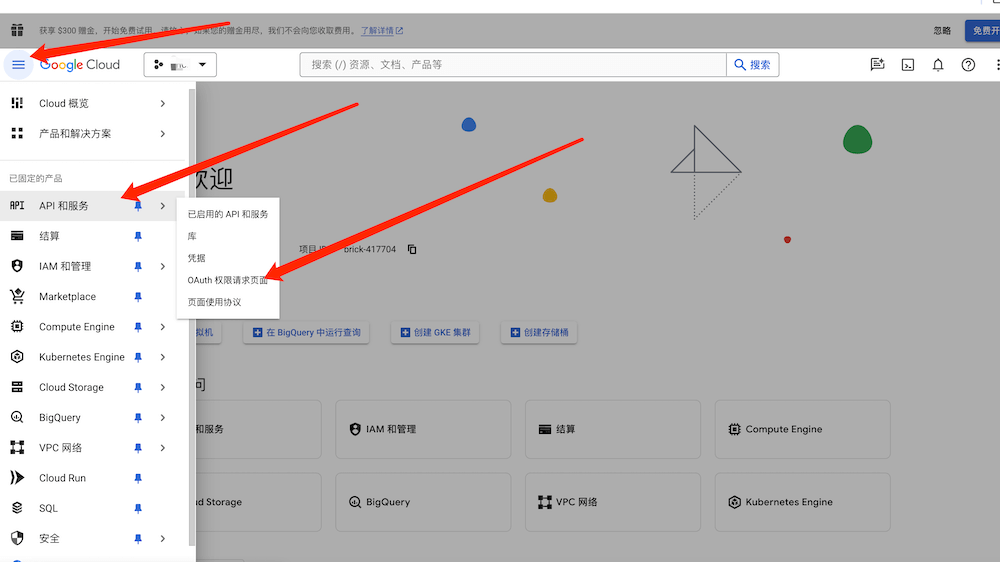
Task: Focus the resource search input field
Action: coord(512,65)
